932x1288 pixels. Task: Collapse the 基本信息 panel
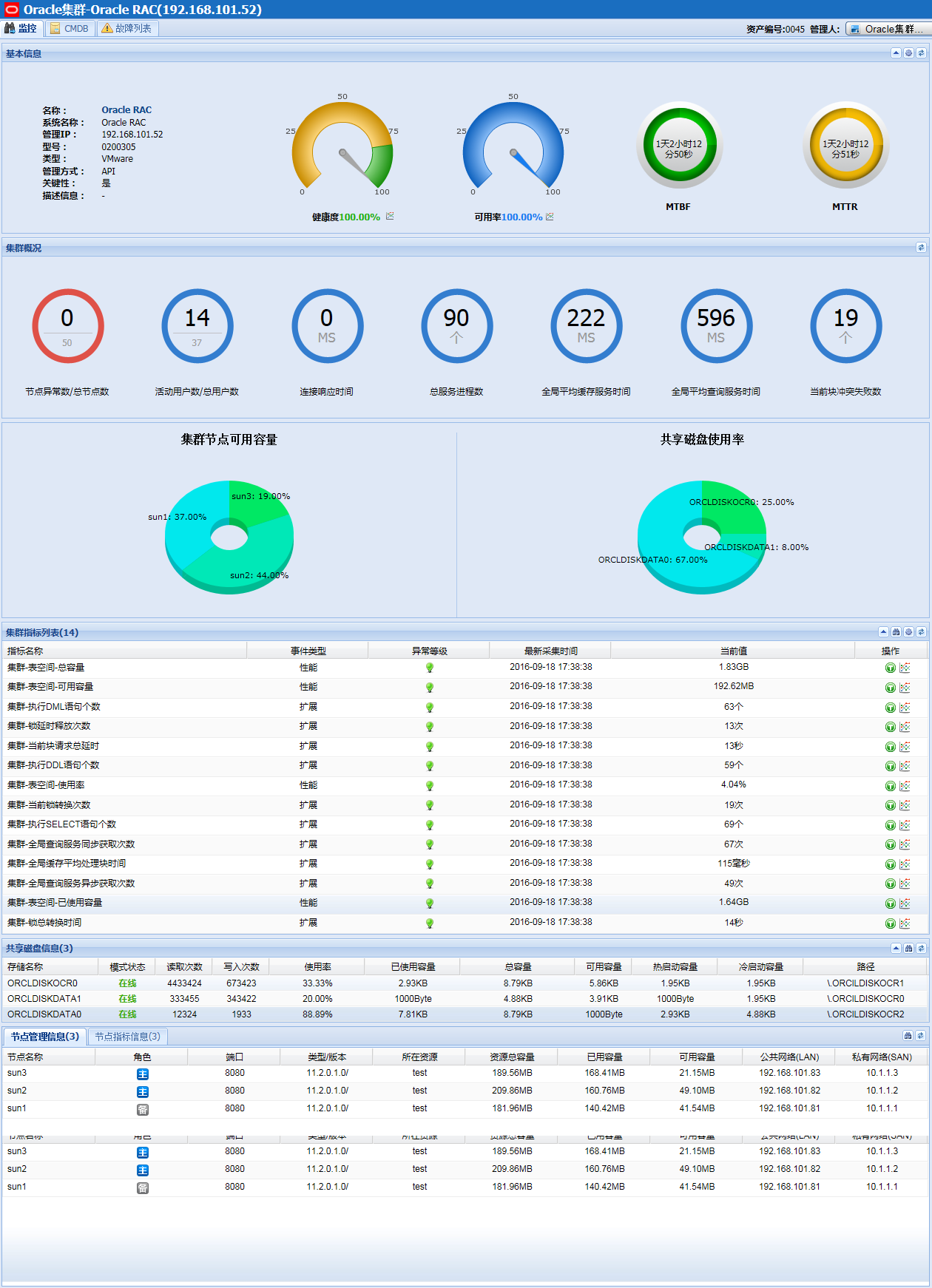coord(896,53)
